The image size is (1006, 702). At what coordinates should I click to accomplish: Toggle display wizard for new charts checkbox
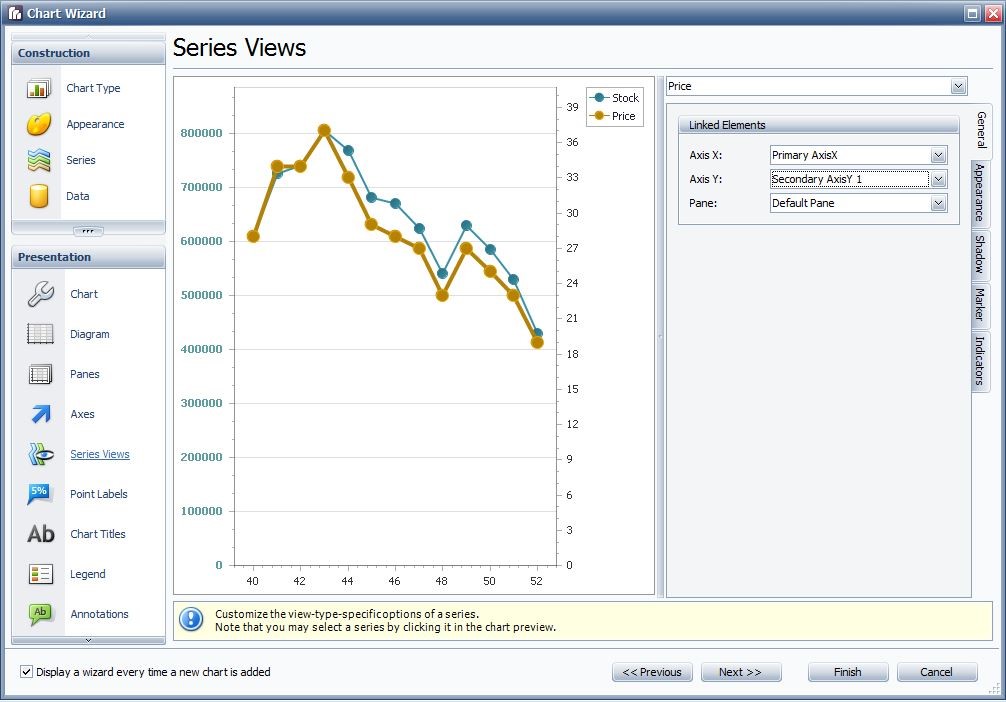(x=27, y=672)
